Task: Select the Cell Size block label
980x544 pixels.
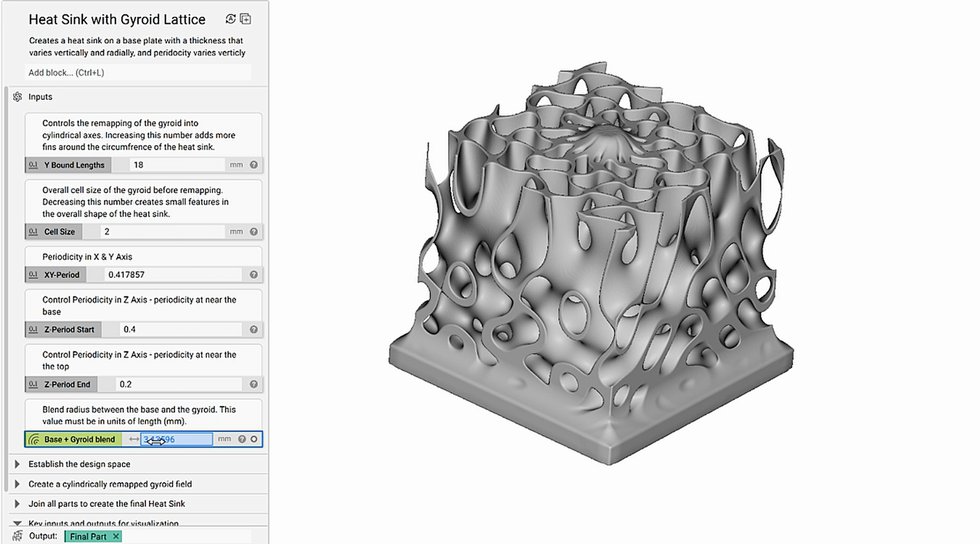Action: click(59, 231)
